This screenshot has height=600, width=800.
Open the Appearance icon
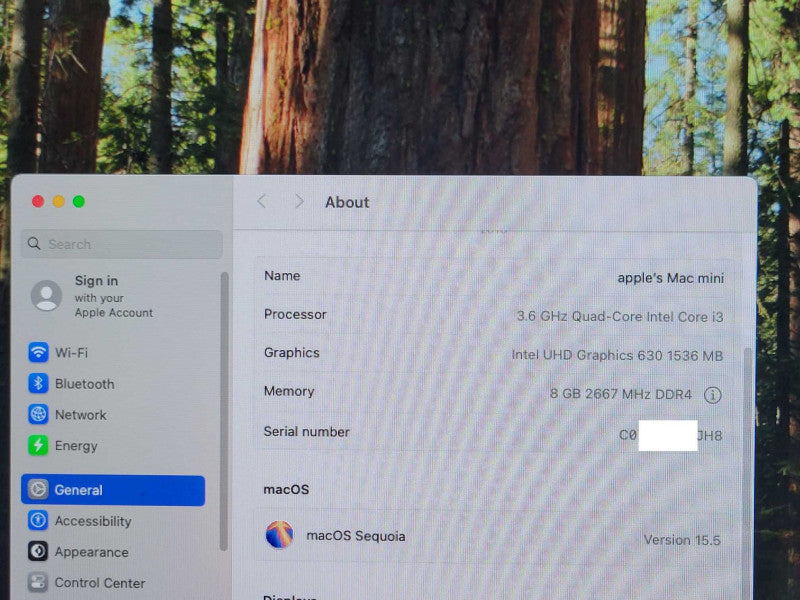pos(38,552)
